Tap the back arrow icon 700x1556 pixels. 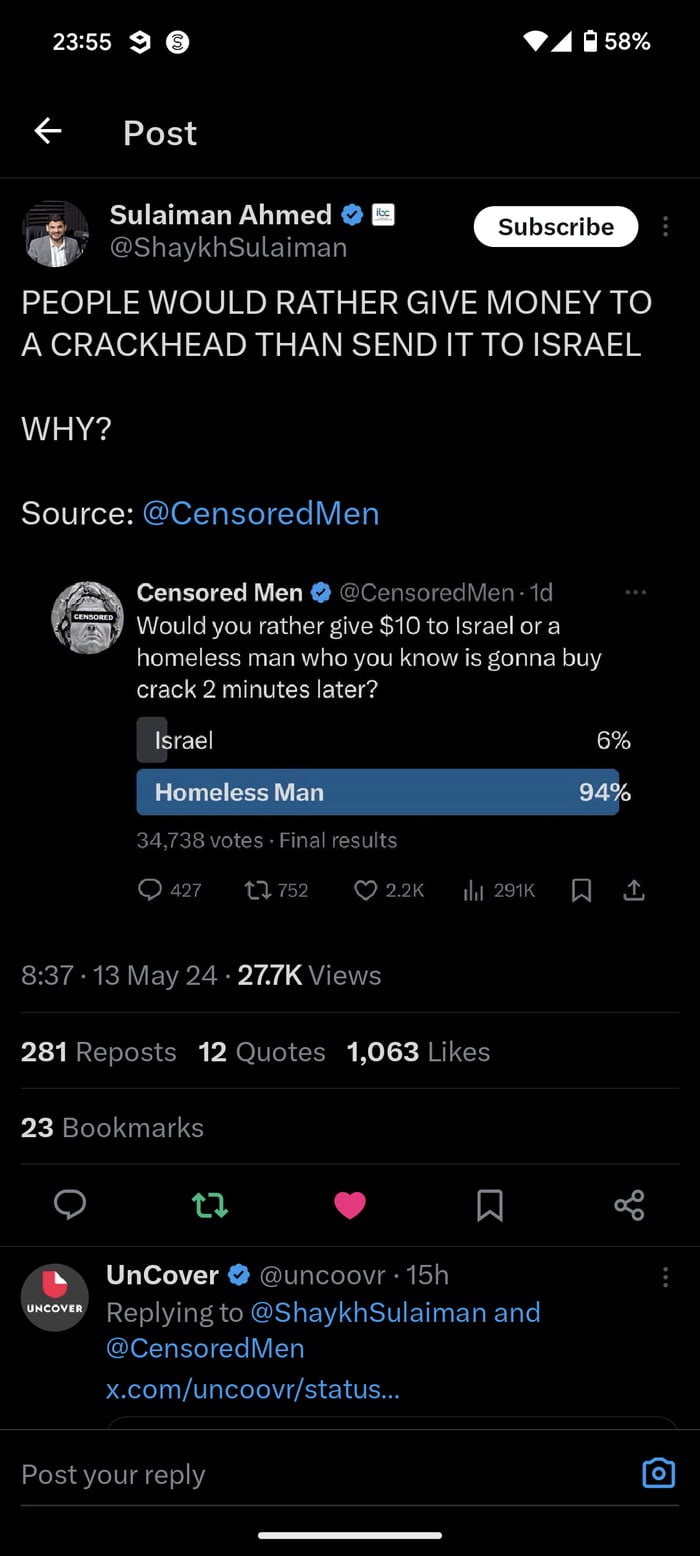(48, 131)
